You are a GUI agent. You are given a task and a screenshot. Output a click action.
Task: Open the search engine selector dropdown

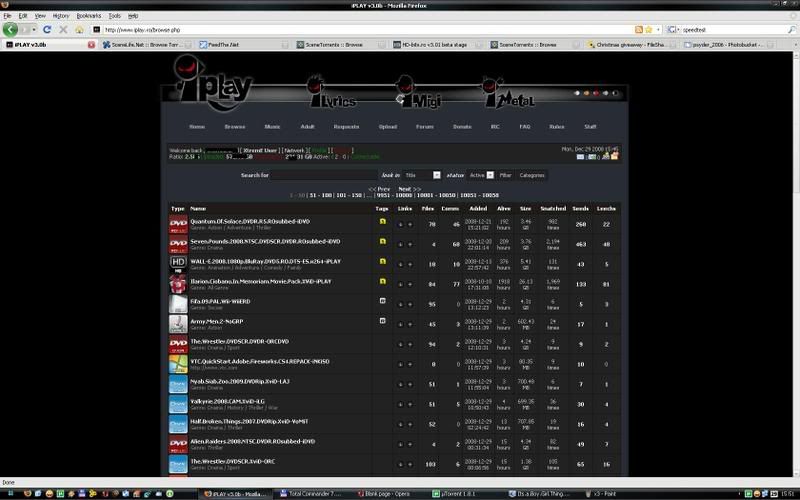coord(673,30)
